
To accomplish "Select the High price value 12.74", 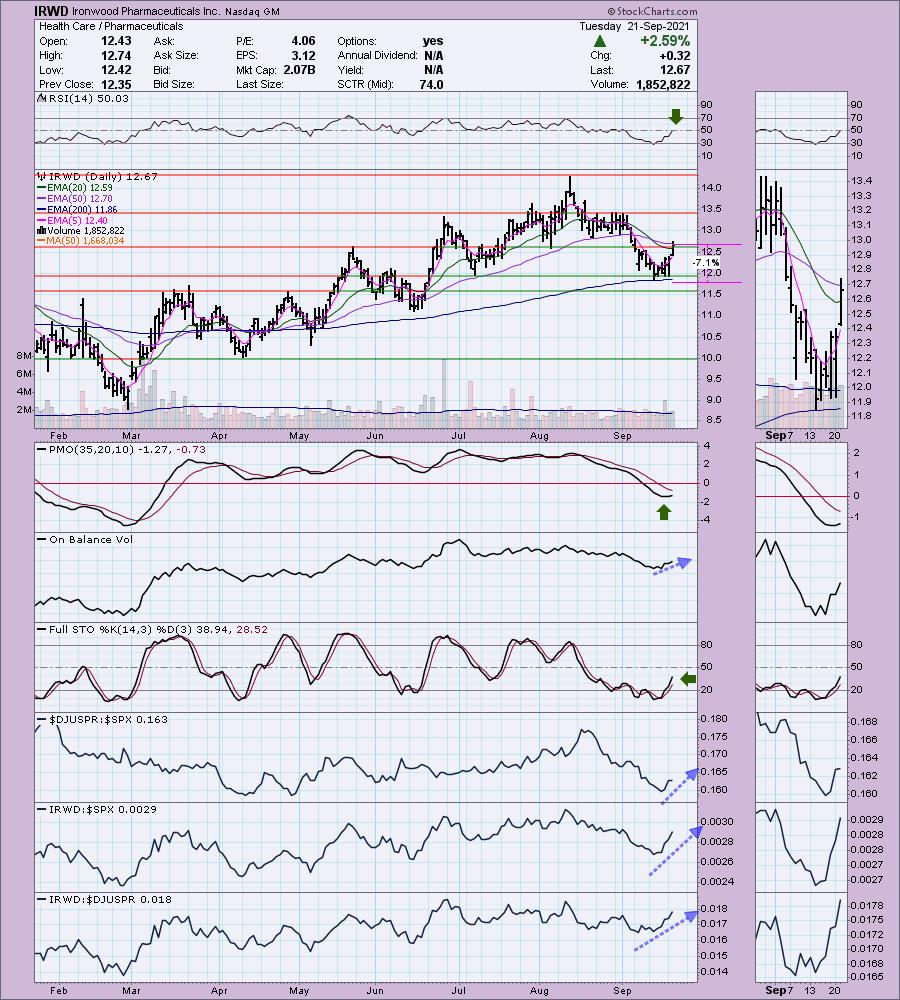I will coord(116,55).
